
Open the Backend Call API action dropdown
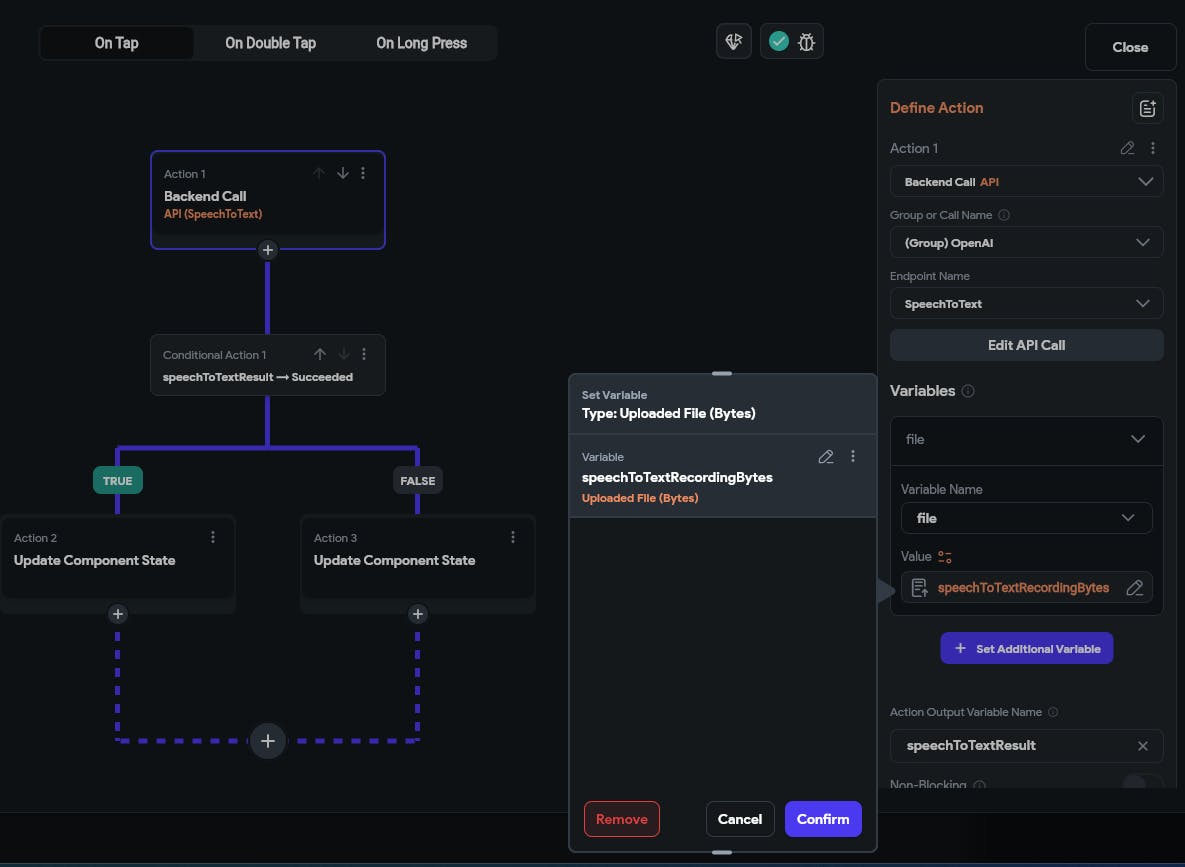[x=1026, y=182]
